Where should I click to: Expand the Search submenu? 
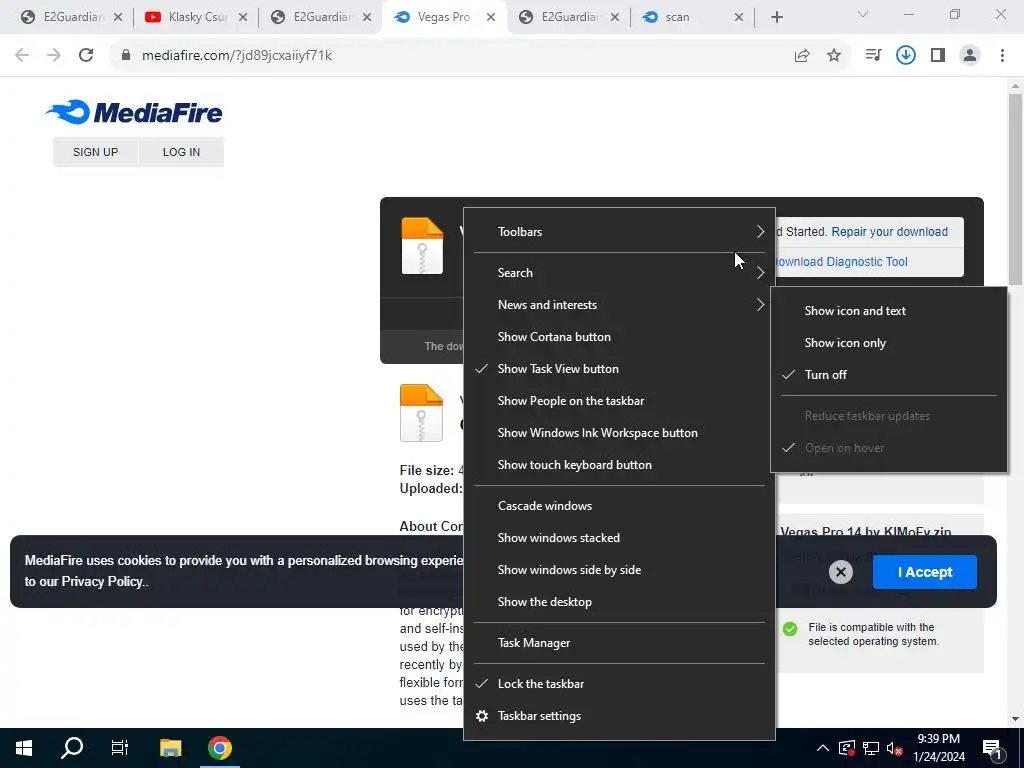click(619, 273)
